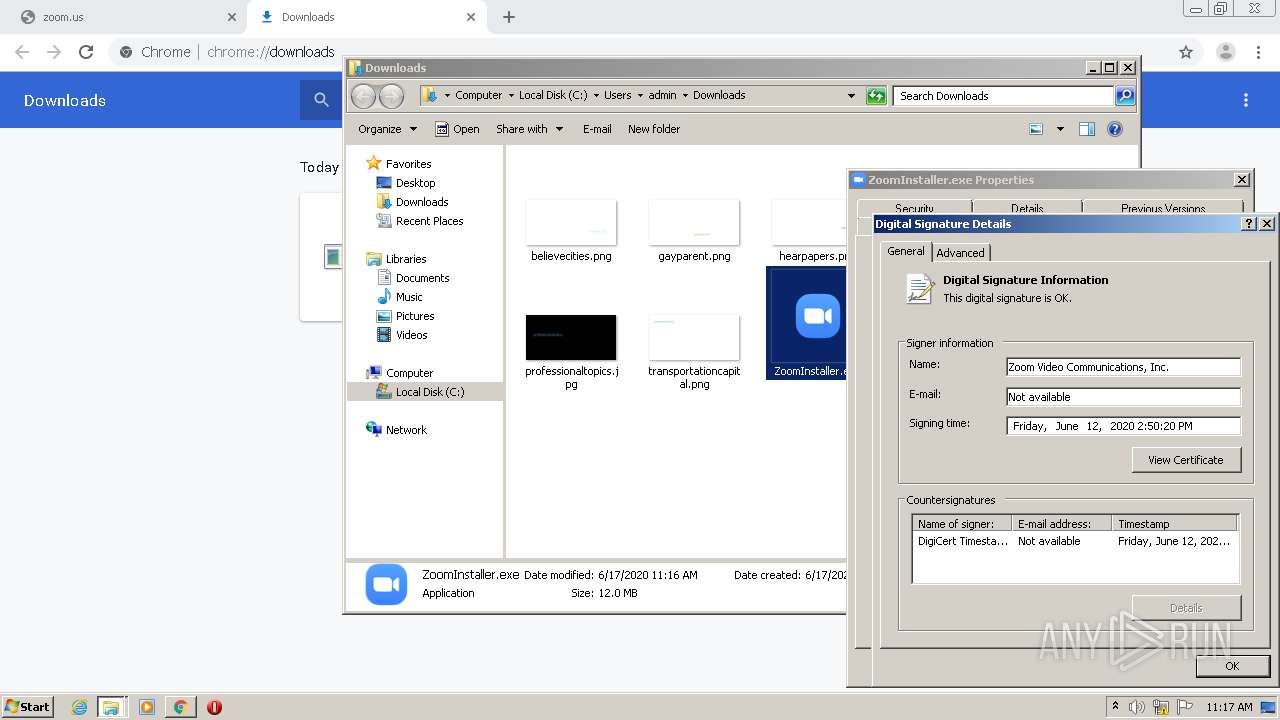Switch to the Advanced tab
Screen dimensions: 1280x720
point(960,253)
